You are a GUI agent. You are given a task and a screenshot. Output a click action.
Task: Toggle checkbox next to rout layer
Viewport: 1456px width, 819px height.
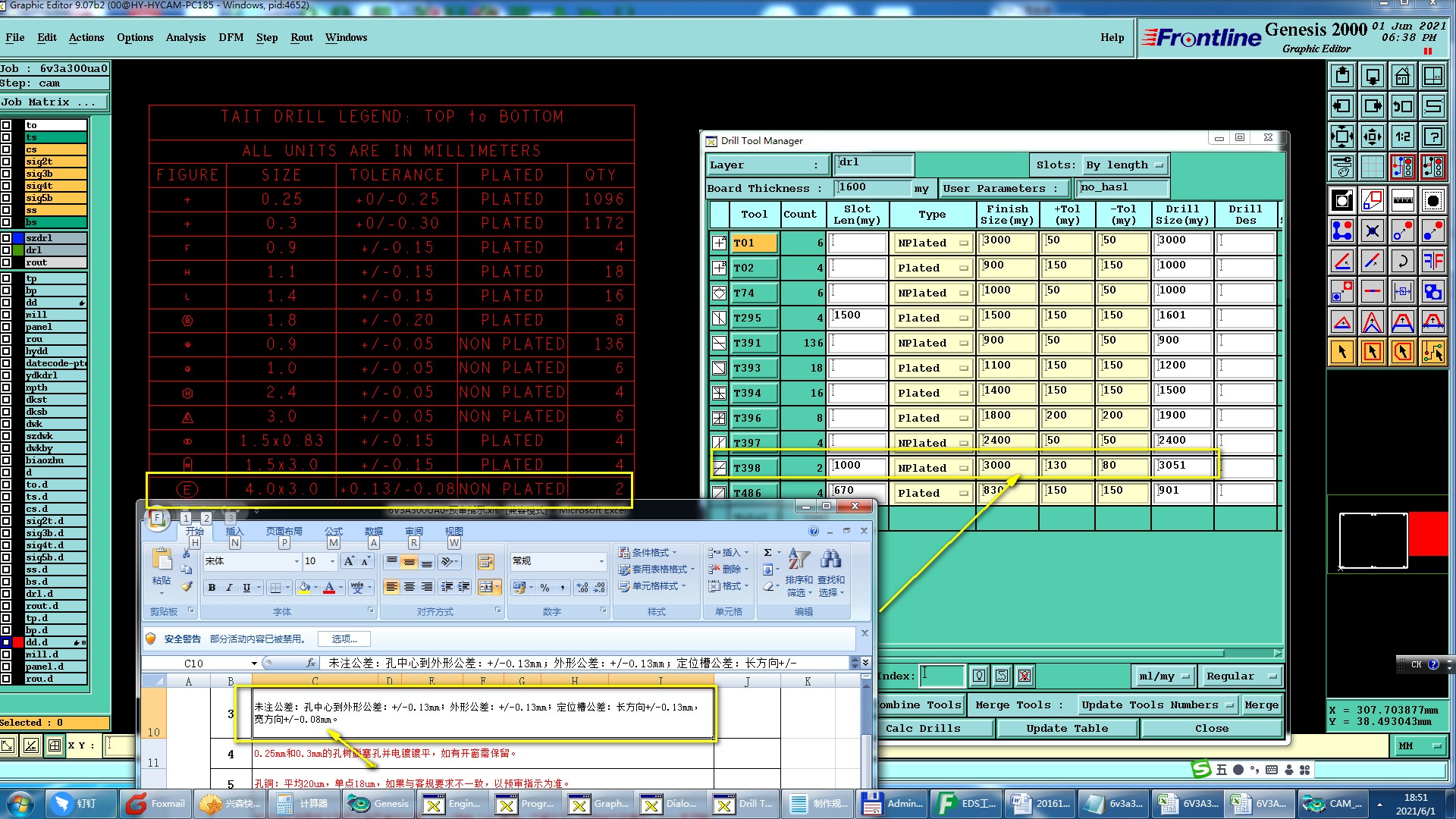pyautogui.click(x=6, y=262)
